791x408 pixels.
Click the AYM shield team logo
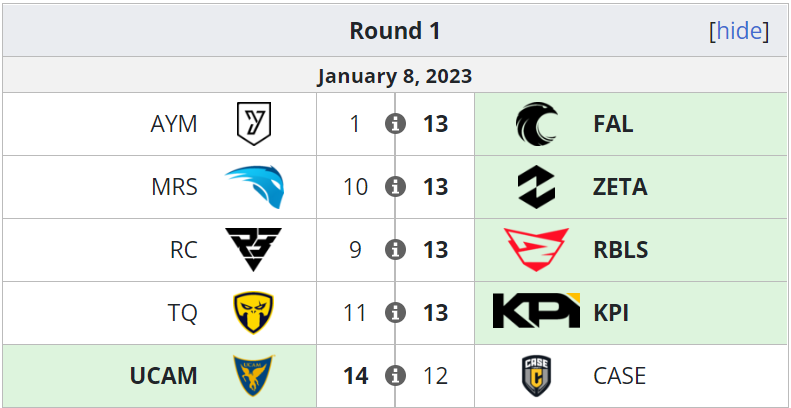coord(254,124)
